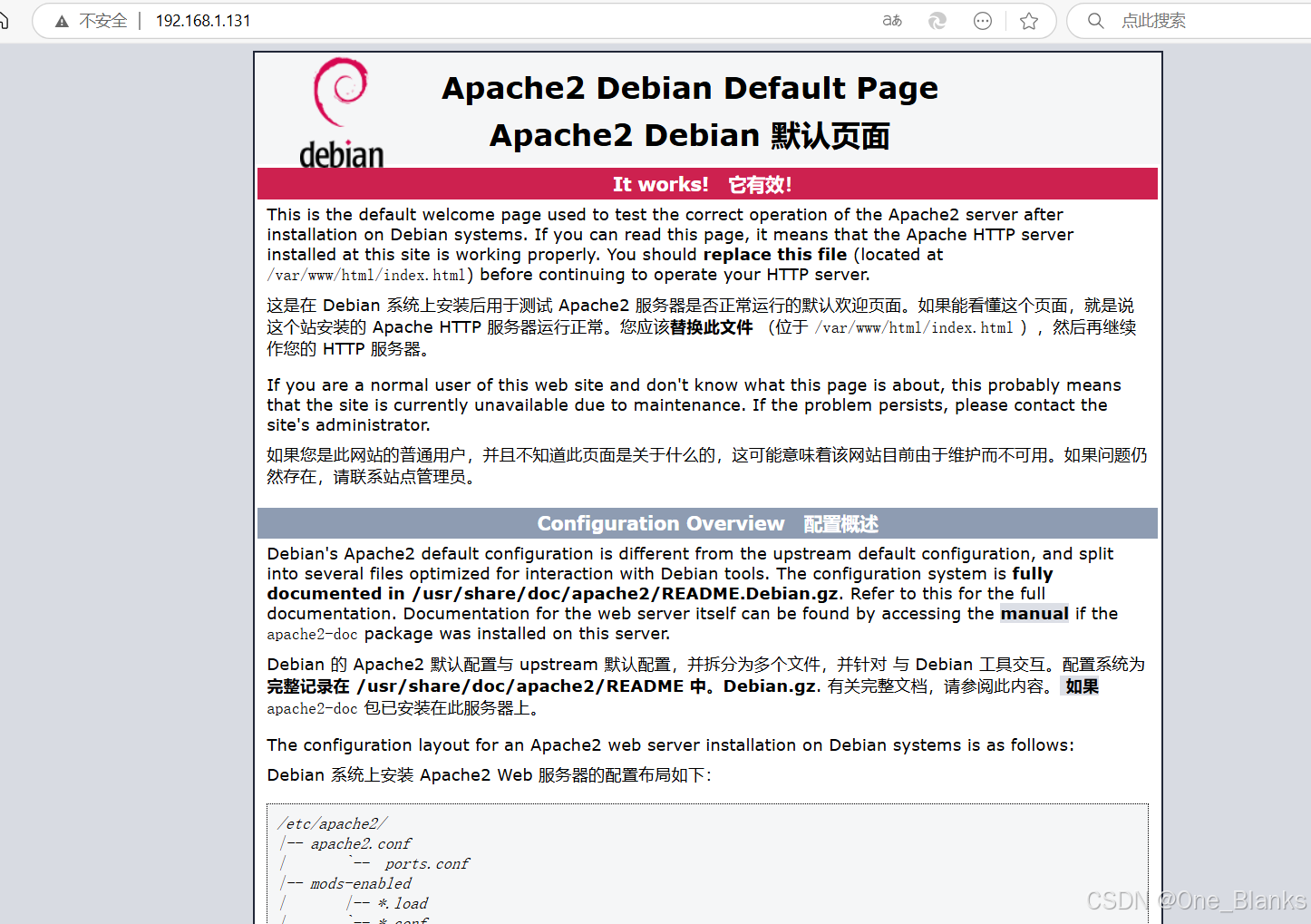Click the bold path /usr/share/doc/apache2/README.Debian.gz
The height and width of the screenshot is (924, 1311).
pos(626,594)
